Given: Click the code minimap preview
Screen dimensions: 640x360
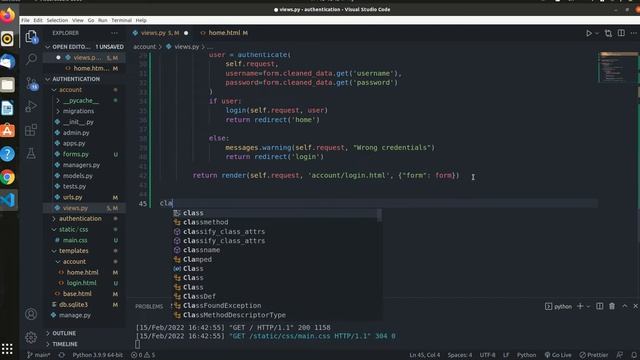Looking at the screenshot, I should (x=618, y=67).
